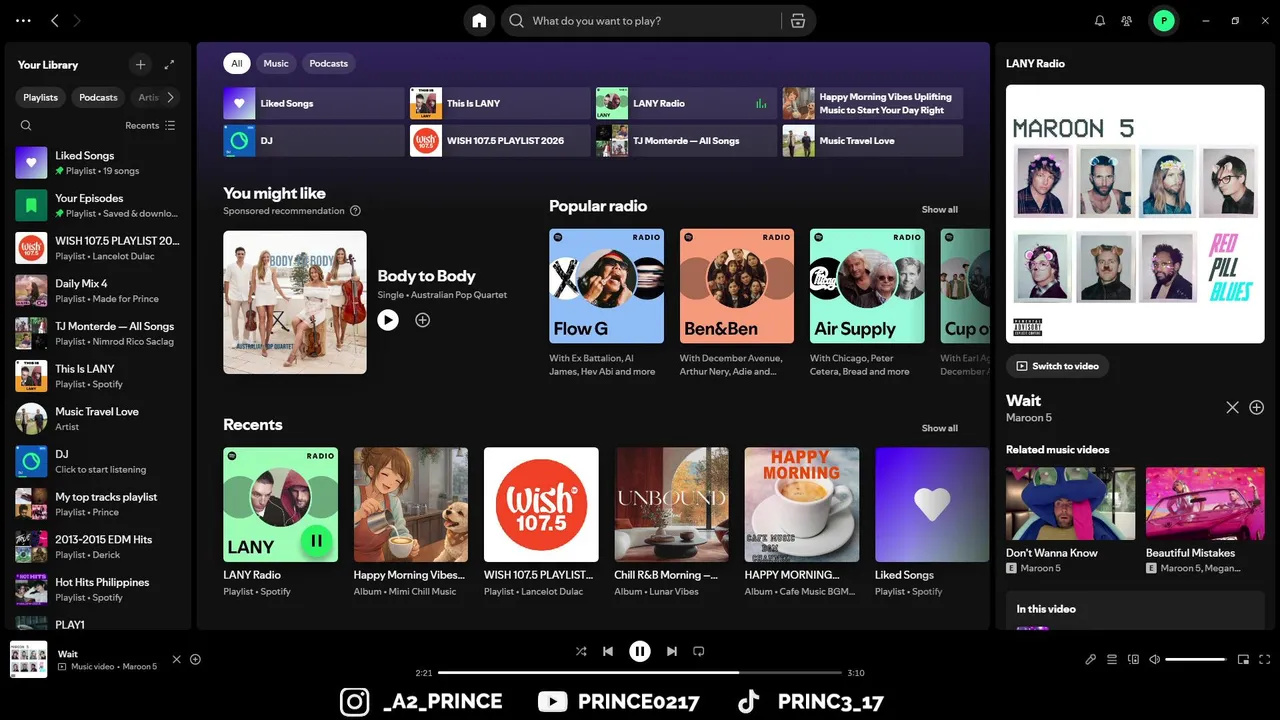The width and height of the screenshot is (1280, 720).
Task: Go to the previous track
Action: click(x=607, y=651)
